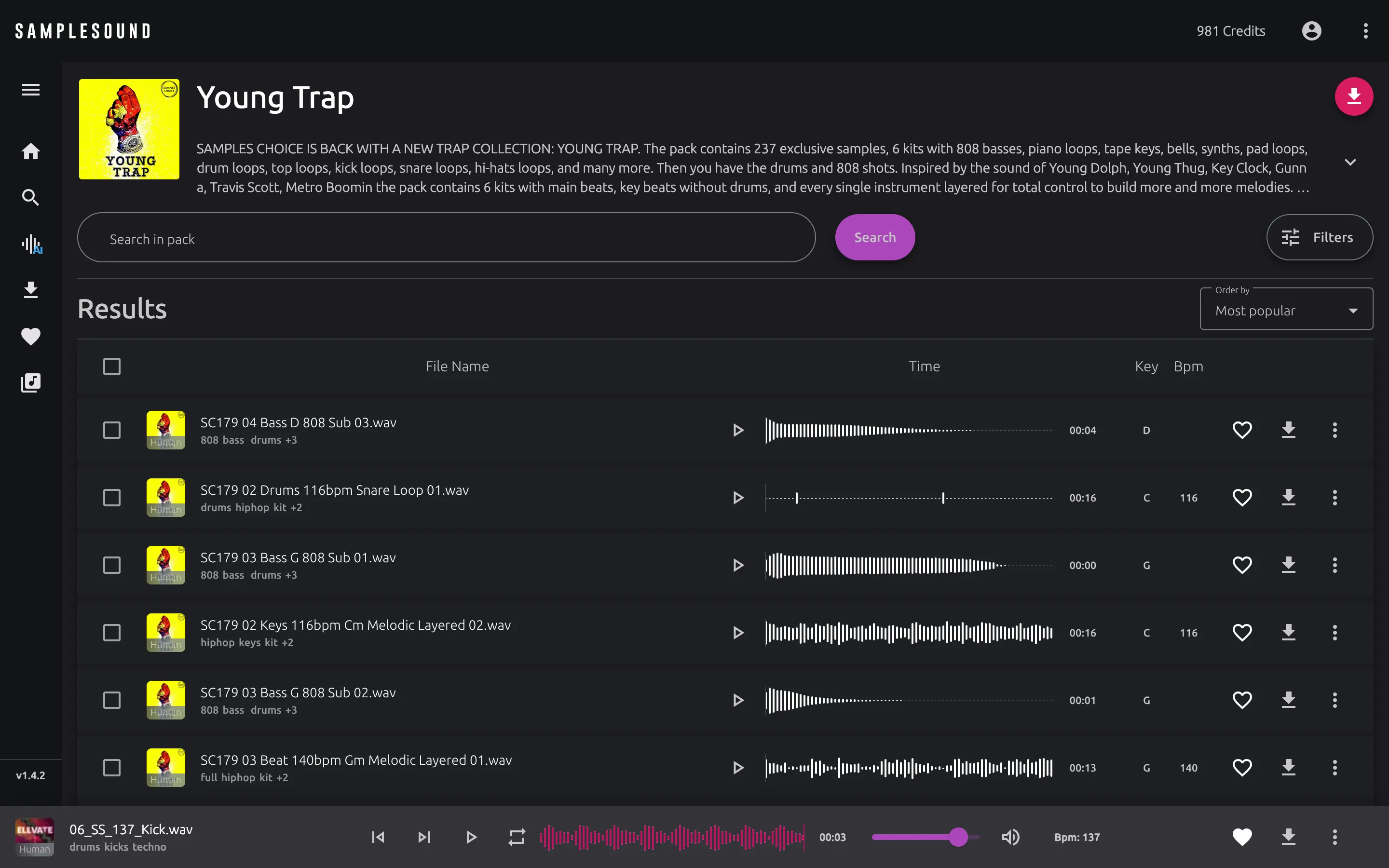The width and height of the screenshot is (1389, 868).
Task: Adjust the purple volume slider
Action: tap(925, 837)
